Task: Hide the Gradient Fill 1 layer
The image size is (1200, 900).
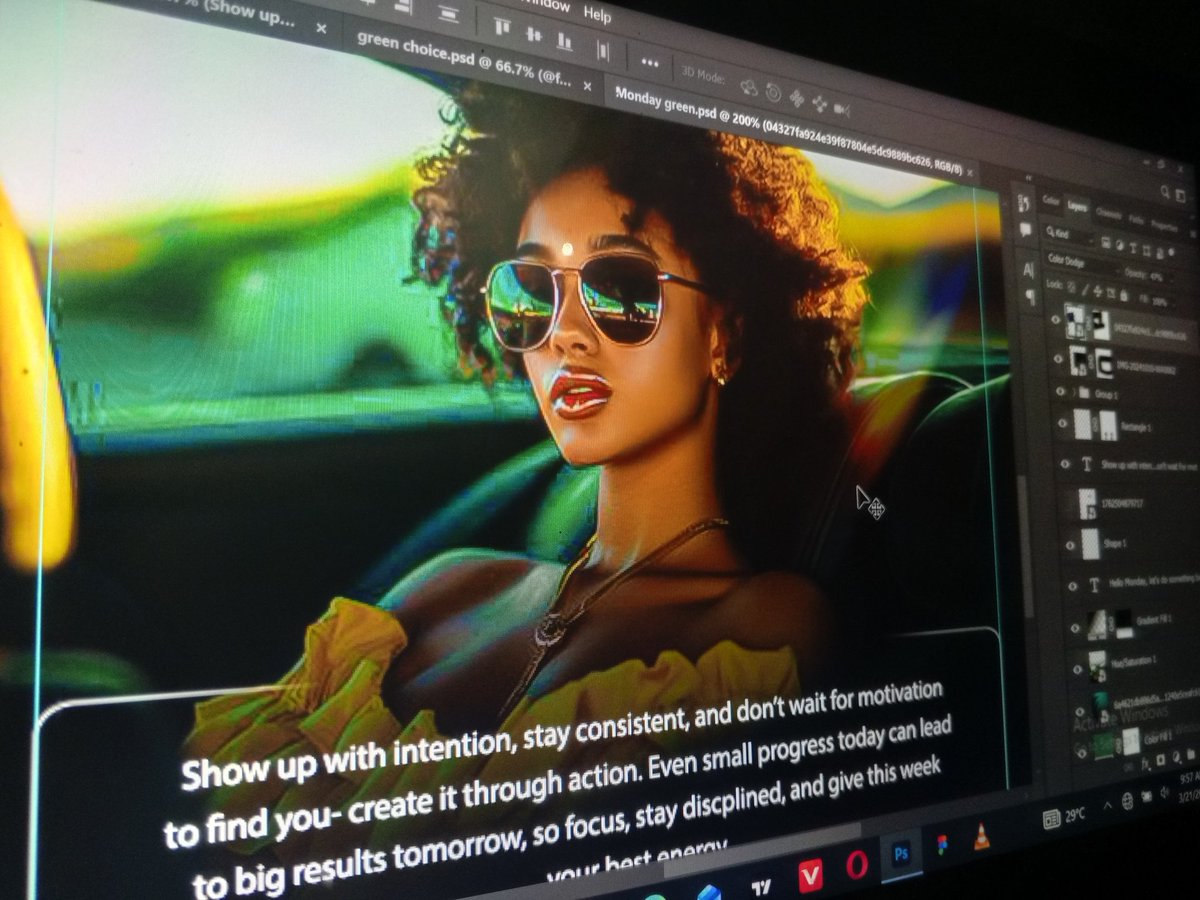Action: coord(1075,628)
